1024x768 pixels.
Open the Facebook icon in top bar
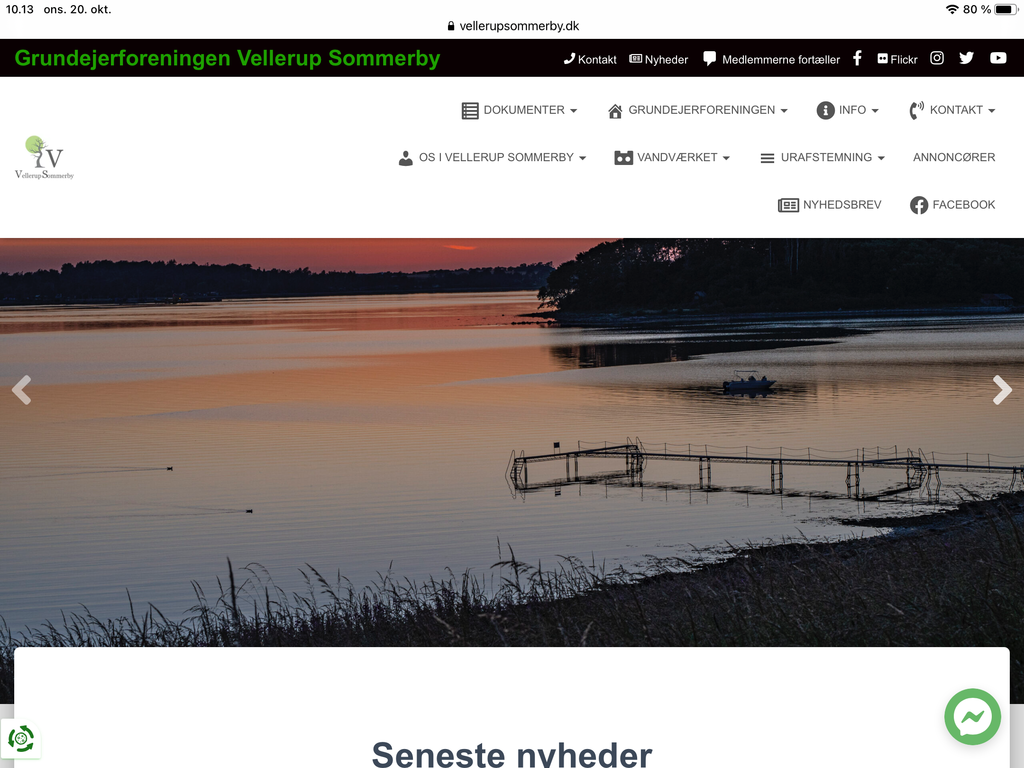click(857, 58)
